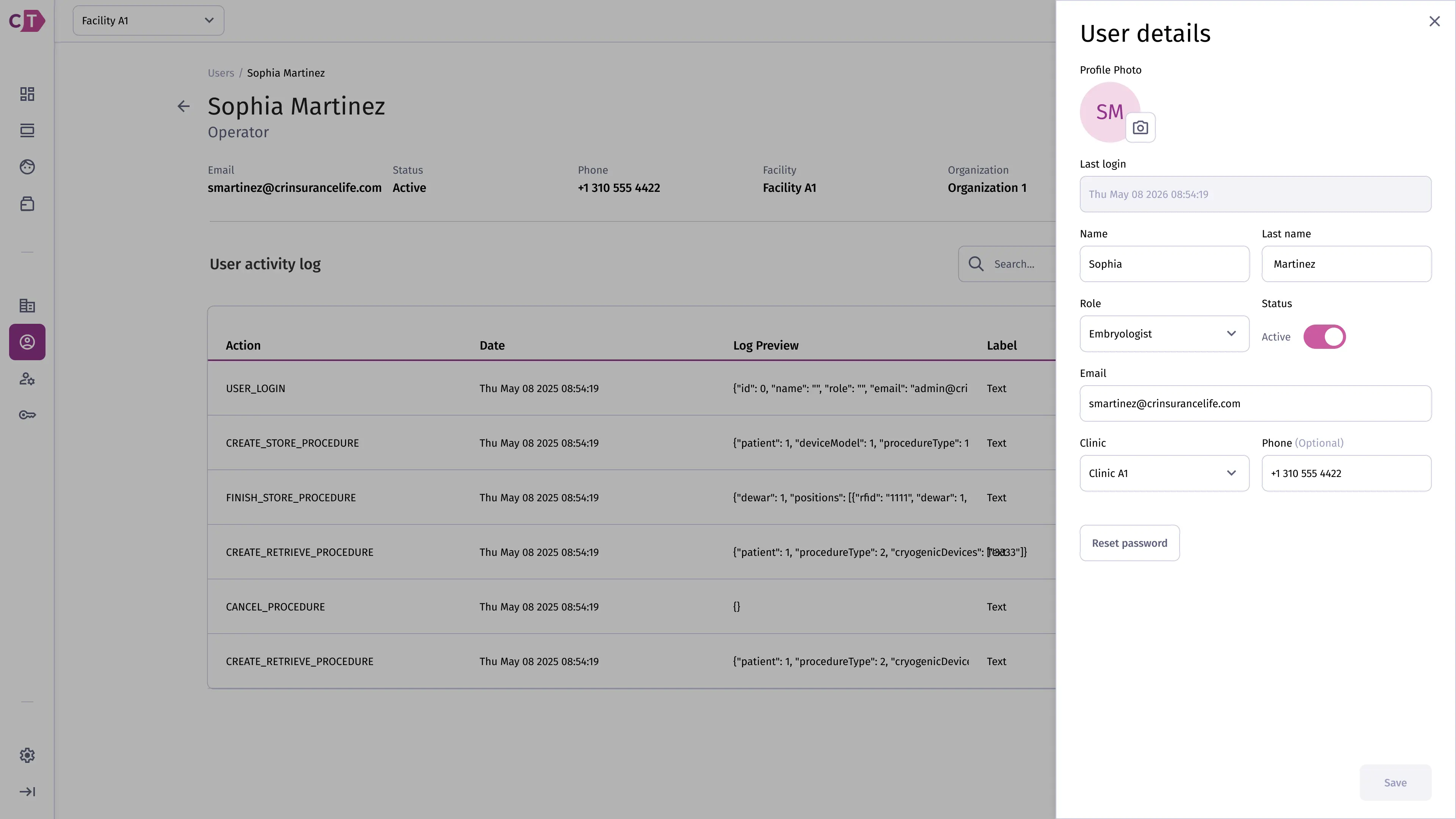Open the settings gear icon in sidebar
Image resolution: width=1456 pixels, height=819 pixels.
point(27,755)
